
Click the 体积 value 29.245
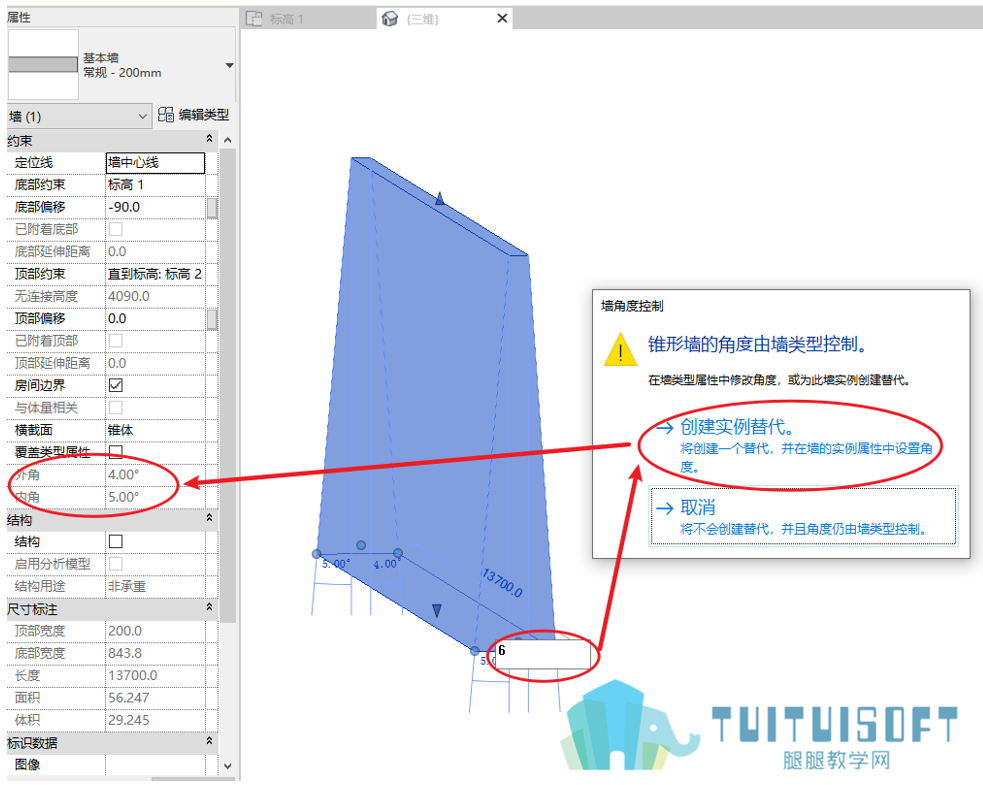155,720
